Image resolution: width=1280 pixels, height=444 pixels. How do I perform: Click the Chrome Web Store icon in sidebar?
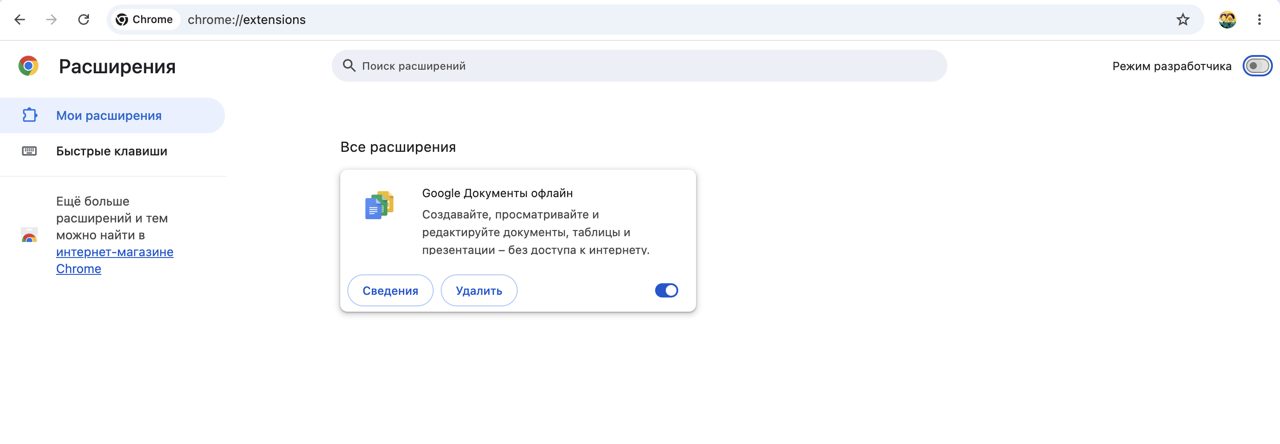pos(29,236)
